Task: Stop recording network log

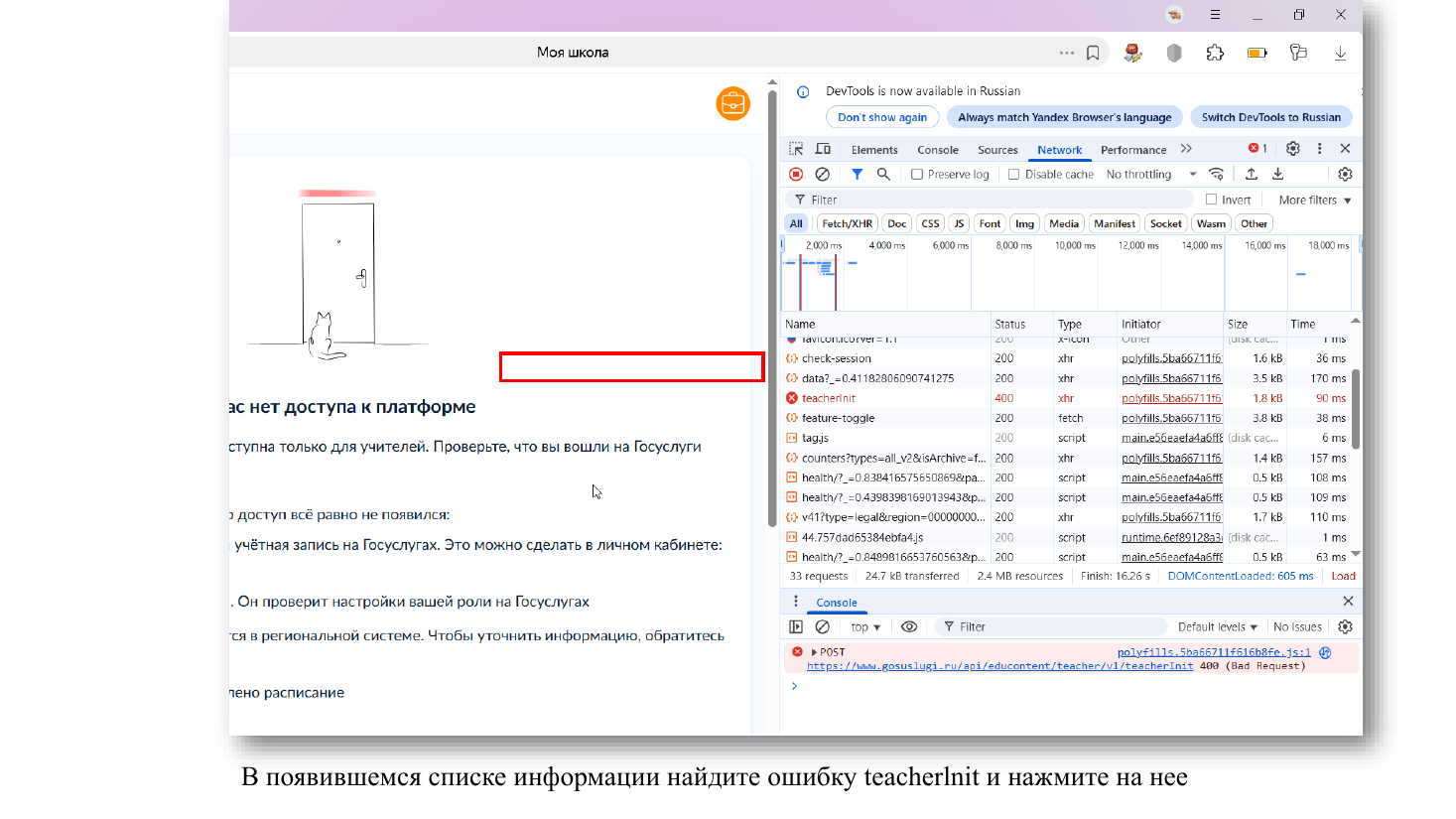Action: coord(796,174)
